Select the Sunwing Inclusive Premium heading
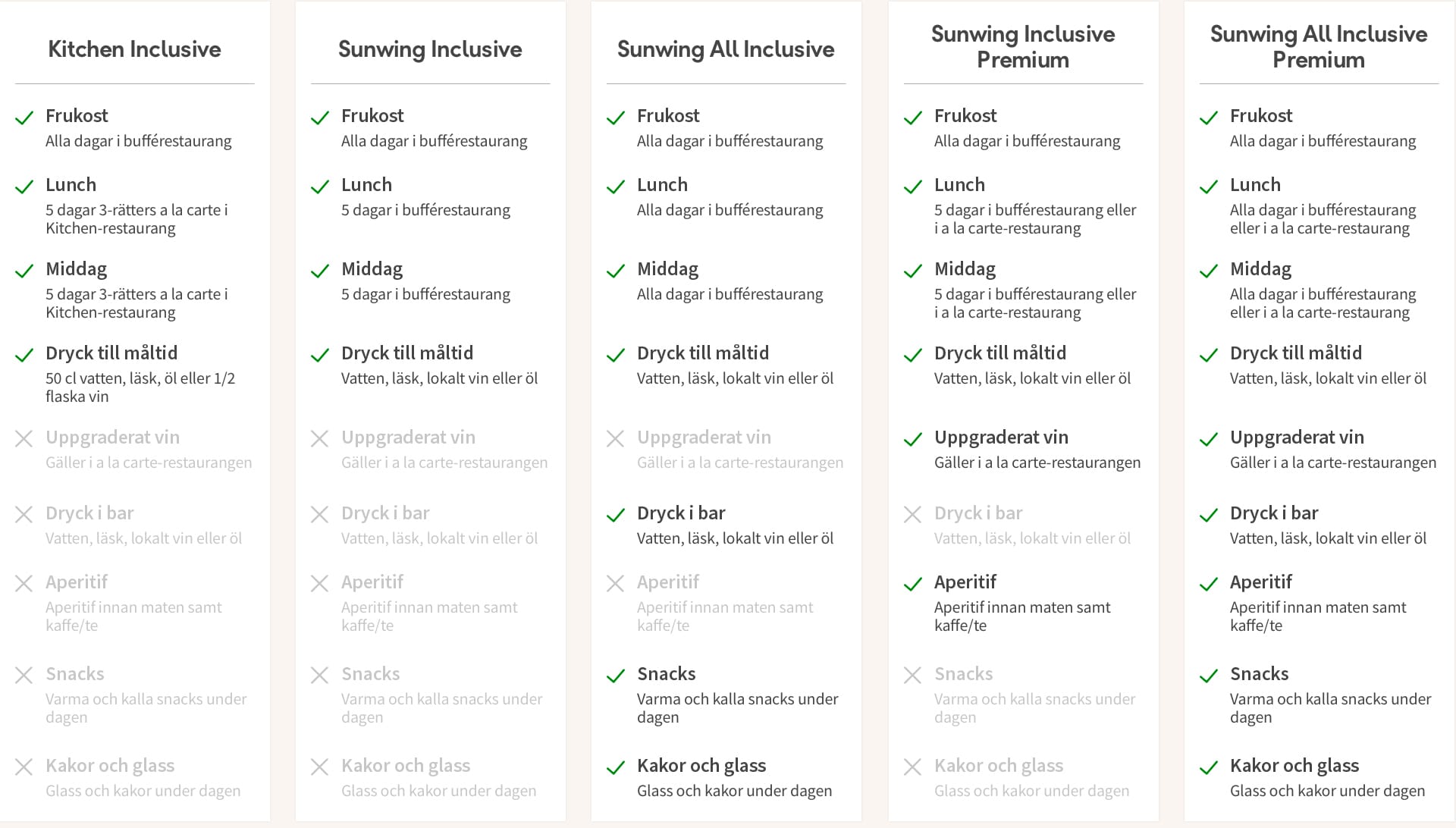1456x828 pixels. [x=1023, y=47]
